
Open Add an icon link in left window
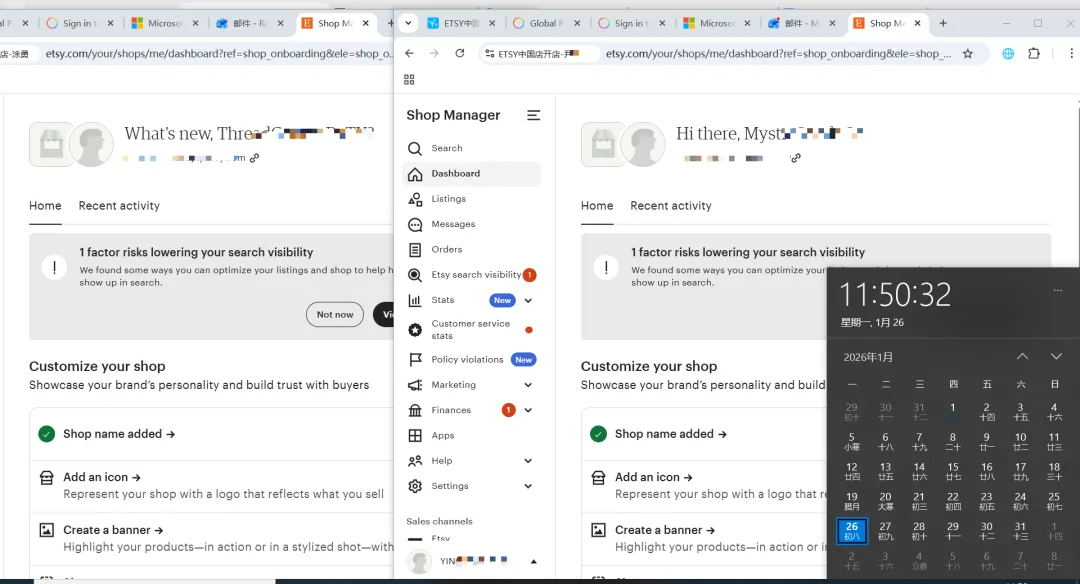102,477
